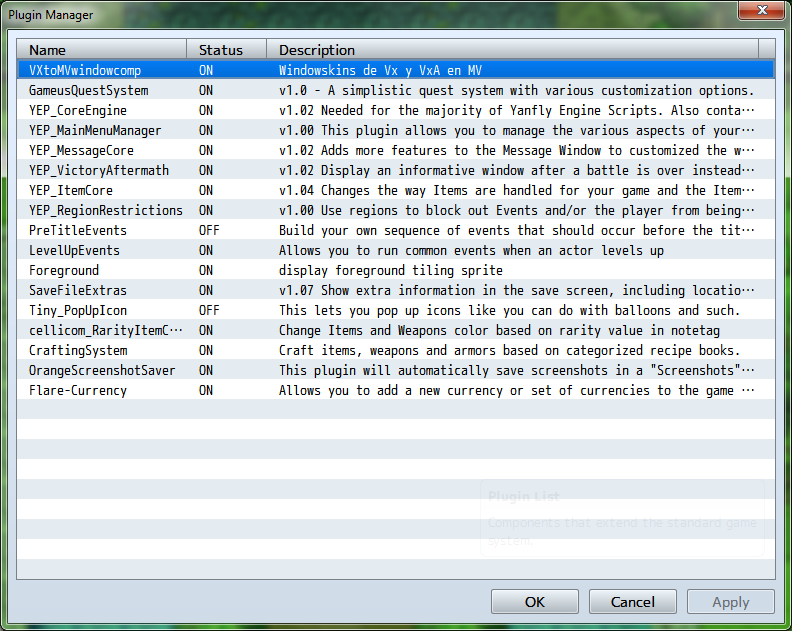Image resolution: width=792 pixels, height=631 pixels.
Task: Select the Flare-Currency plugin
Action: coord(395,391)
